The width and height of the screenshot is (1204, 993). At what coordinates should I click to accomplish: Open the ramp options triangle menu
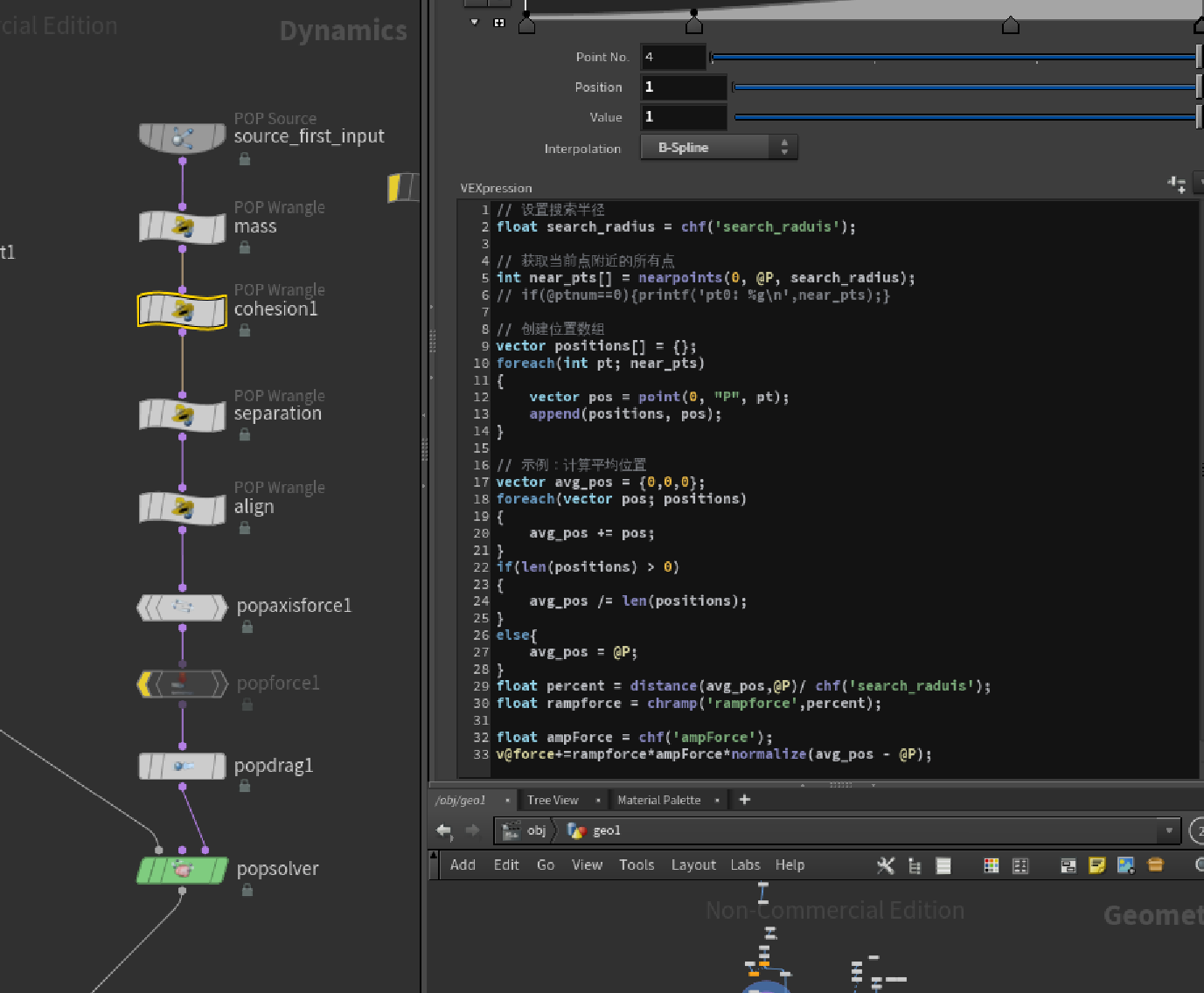(x=475, y=22)
